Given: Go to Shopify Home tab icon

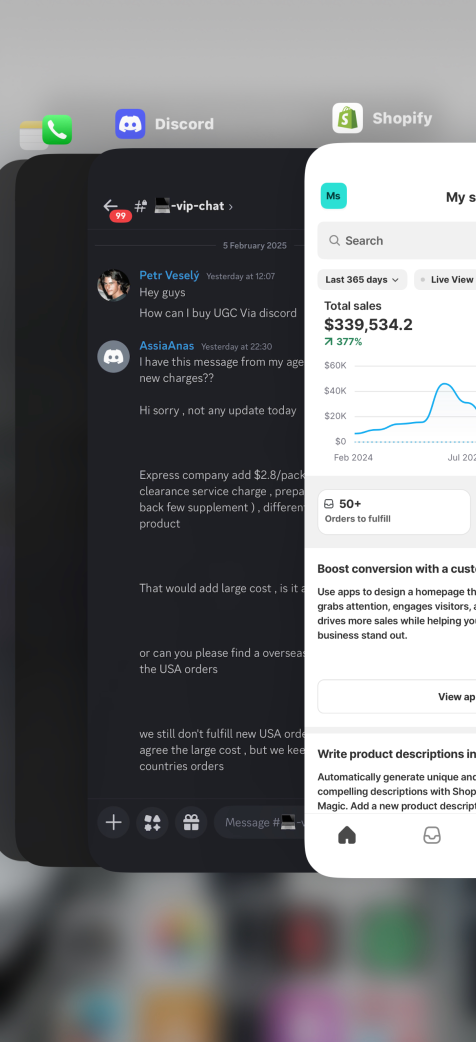Looking at the screenshot, I should pyautogui.click(x=347, y=835).
